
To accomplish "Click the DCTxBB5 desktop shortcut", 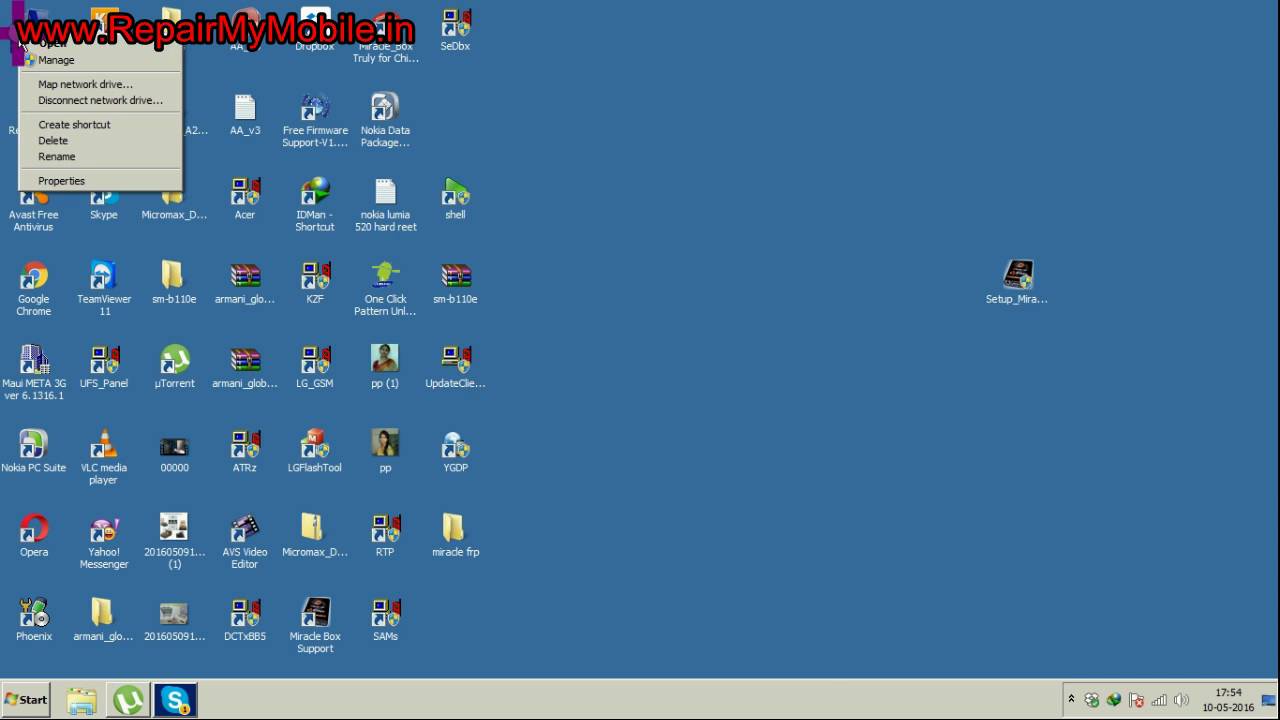I will (245, 619).
